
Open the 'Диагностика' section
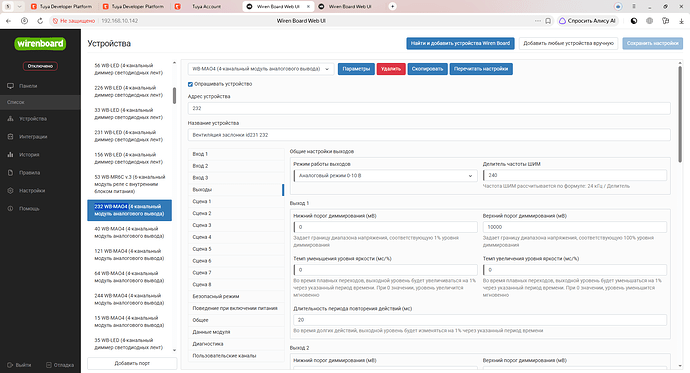236,344
